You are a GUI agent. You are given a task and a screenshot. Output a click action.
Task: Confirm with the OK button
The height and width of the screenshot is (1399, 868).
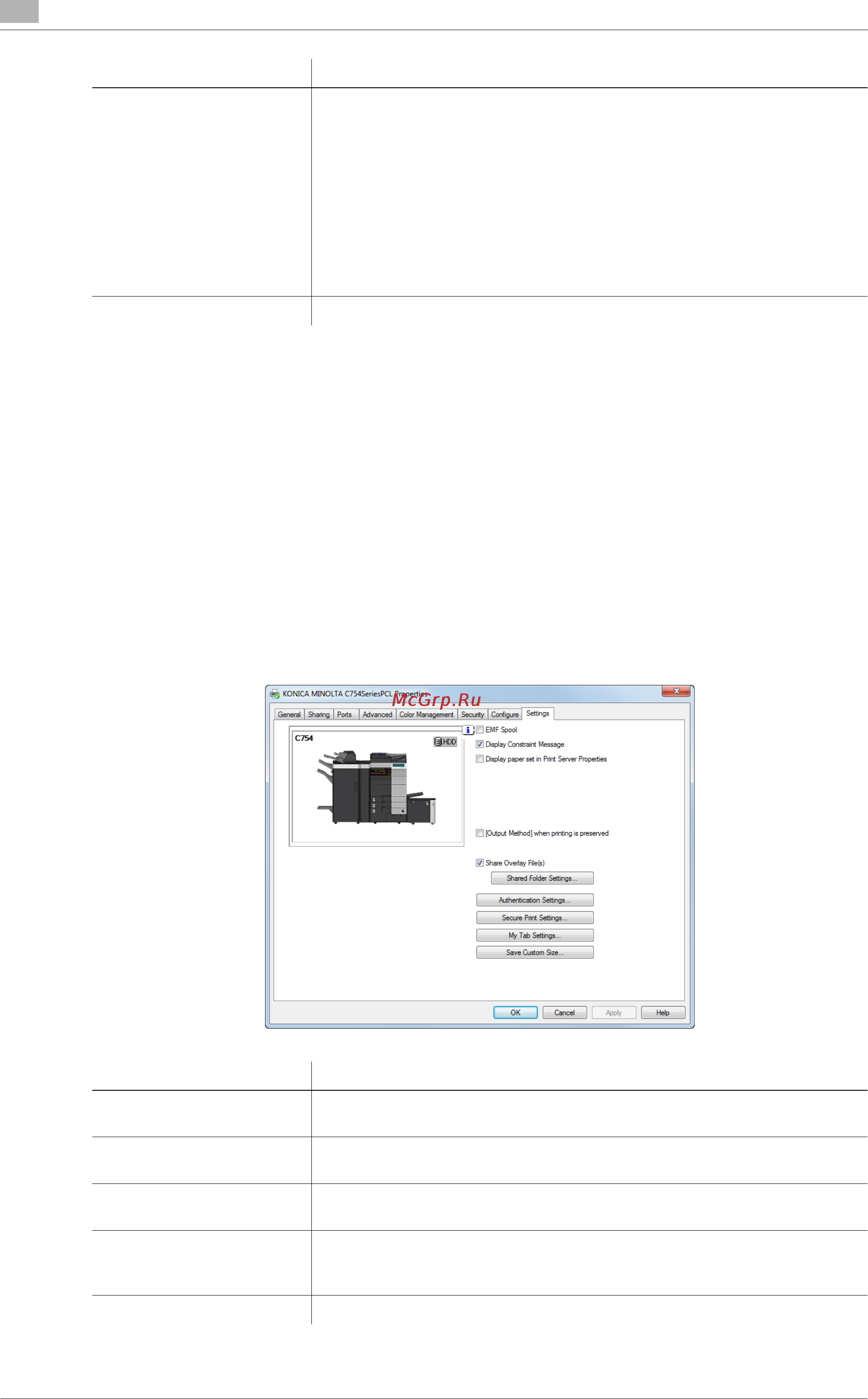coord(516,1012)
